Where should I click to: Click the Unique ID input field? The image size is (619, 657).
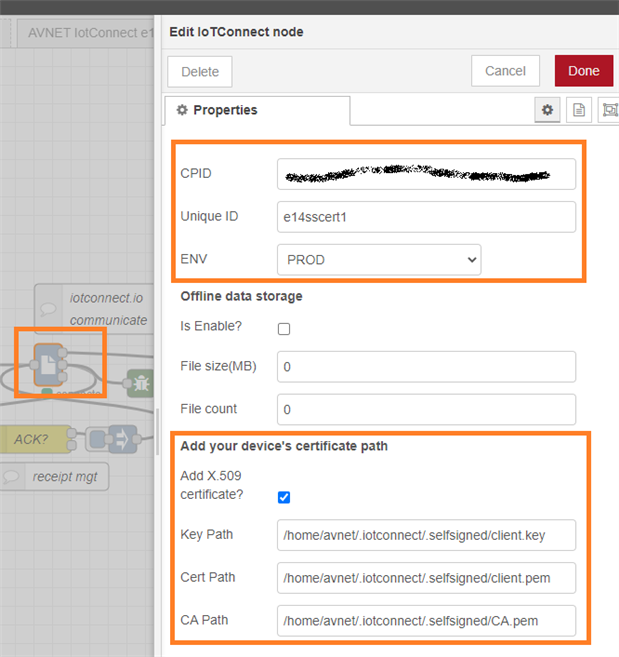pos(426,217)
